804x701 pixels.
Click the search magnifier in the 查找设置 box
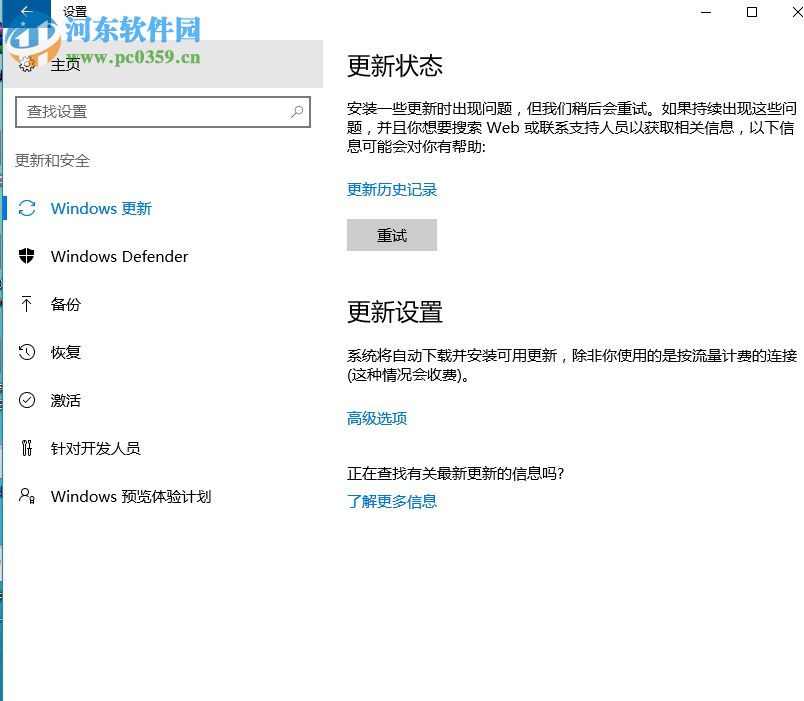pyautogui.click(x=298, y=111)
